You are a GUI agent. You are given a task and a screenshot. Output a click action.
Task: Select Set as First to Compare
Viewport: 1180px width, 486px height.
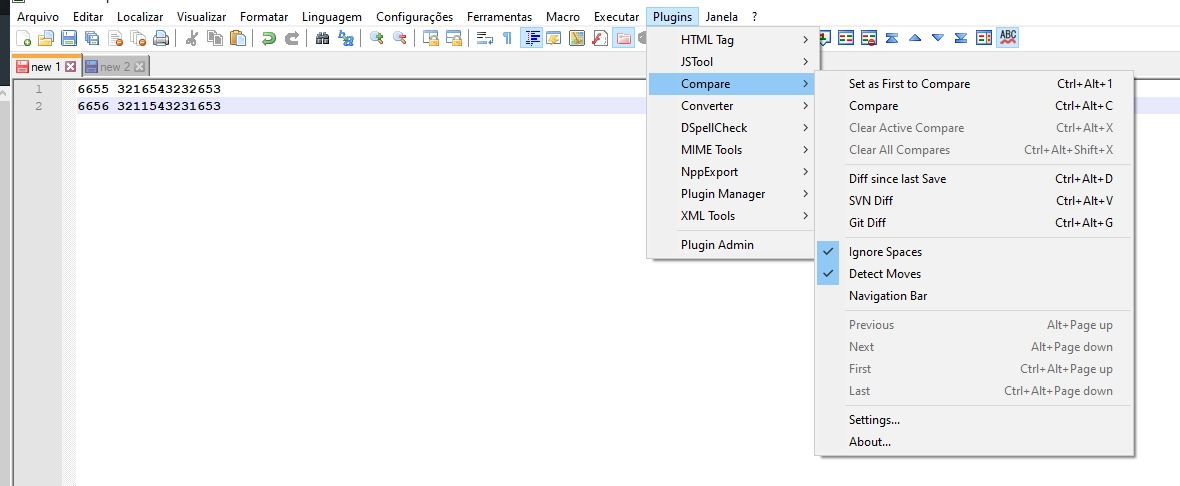tap(909, 84)
